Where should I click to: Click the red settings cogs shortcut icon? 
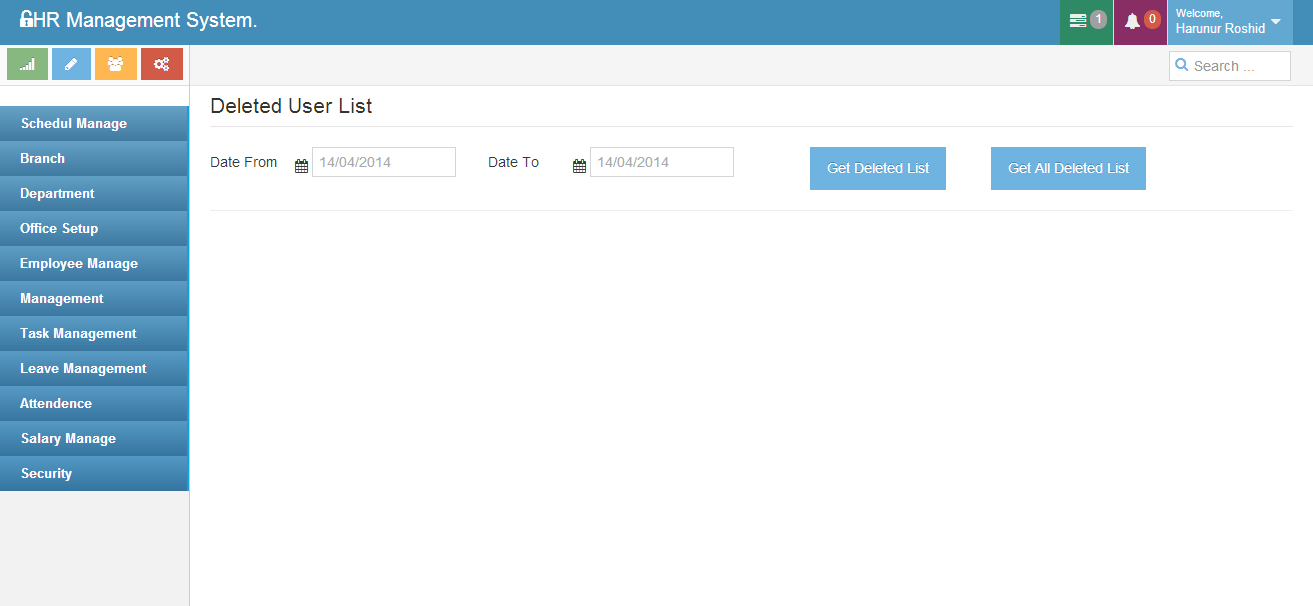pyautogui.click(x=161, y=64)
